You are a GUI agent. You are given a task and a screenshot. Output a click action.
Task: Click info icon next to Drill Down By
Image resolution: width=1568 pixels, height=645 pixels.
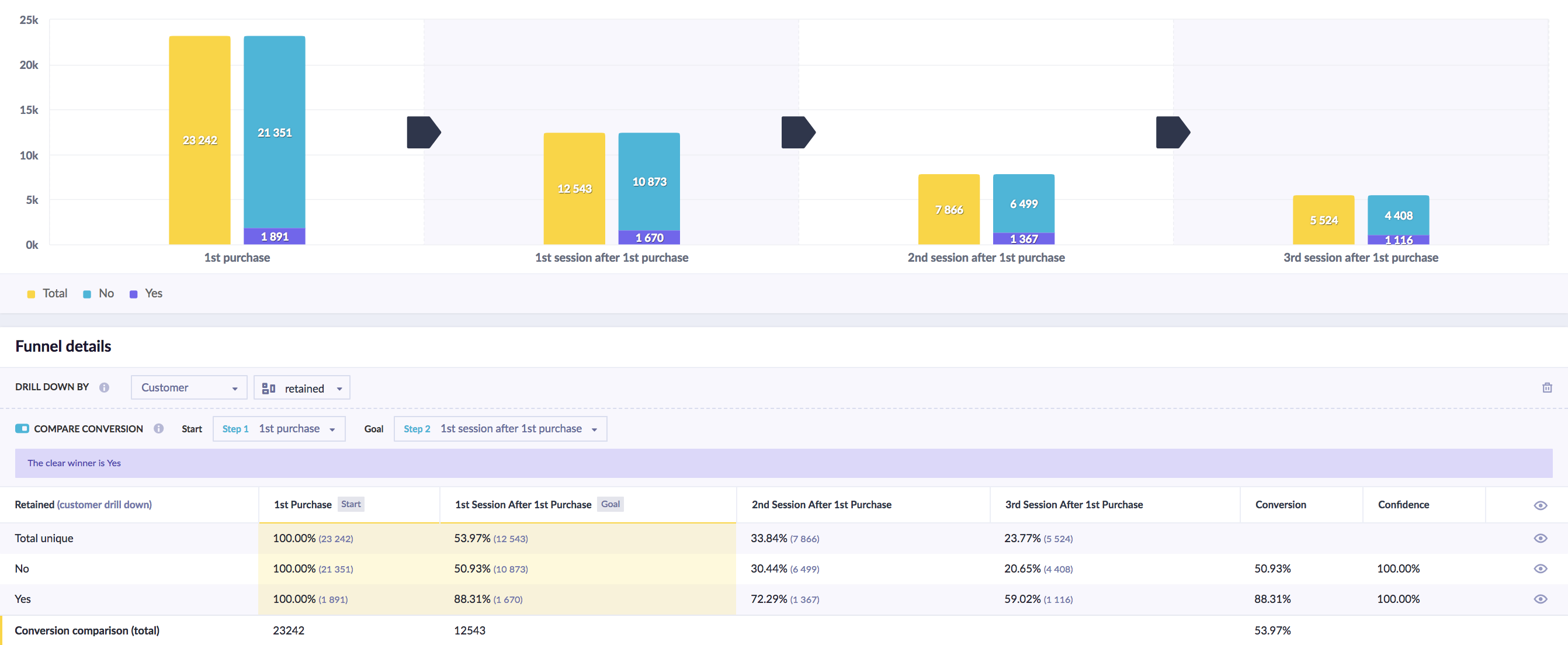(x=104, y=387)
